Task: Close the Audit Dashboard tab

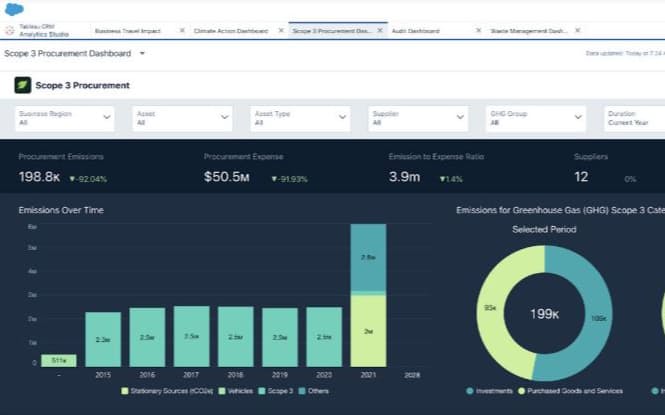Action: pyautogui.click(x=478, y=31)
